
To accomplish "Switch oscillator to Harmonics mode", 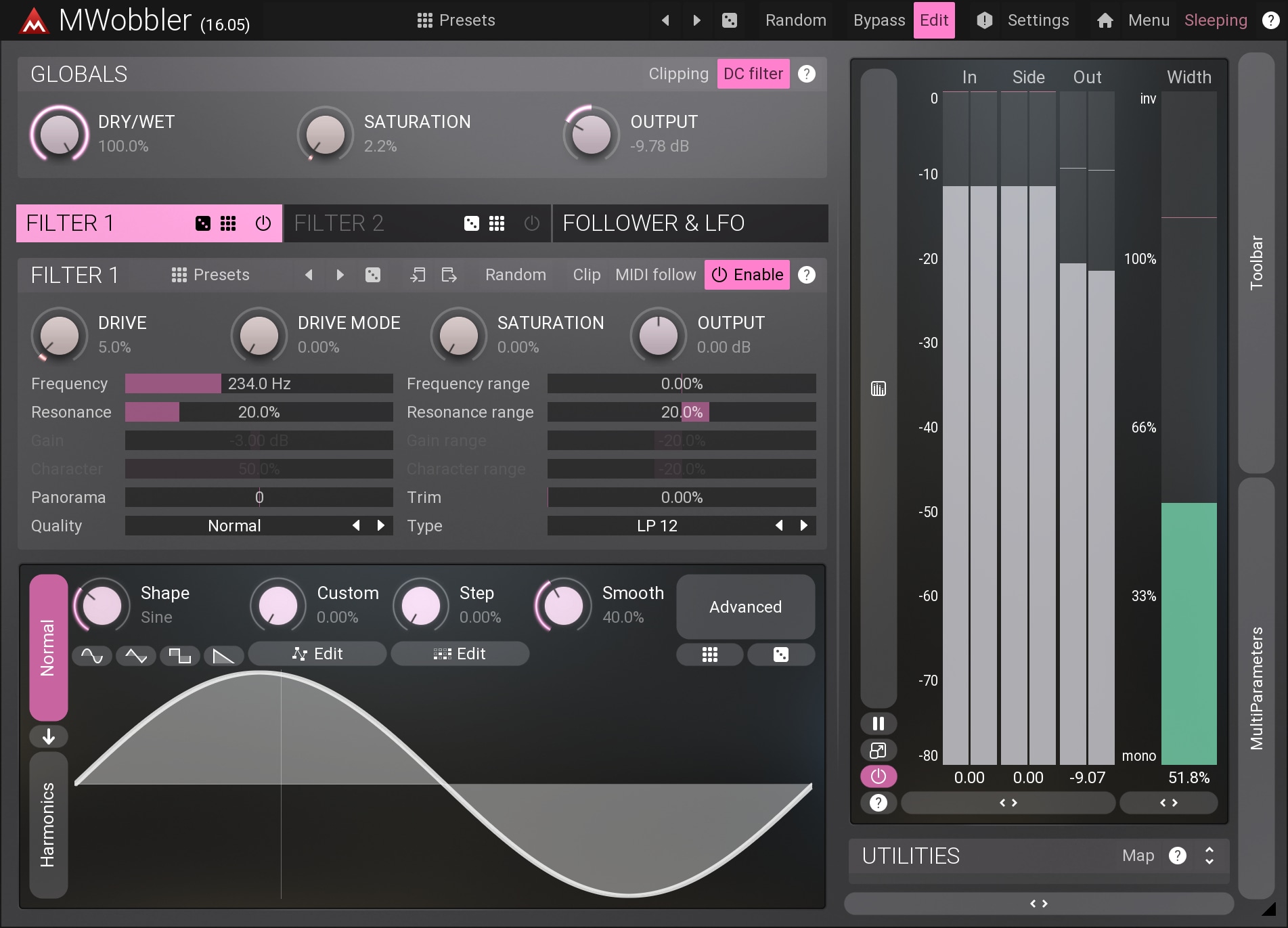I will (48, 824).
